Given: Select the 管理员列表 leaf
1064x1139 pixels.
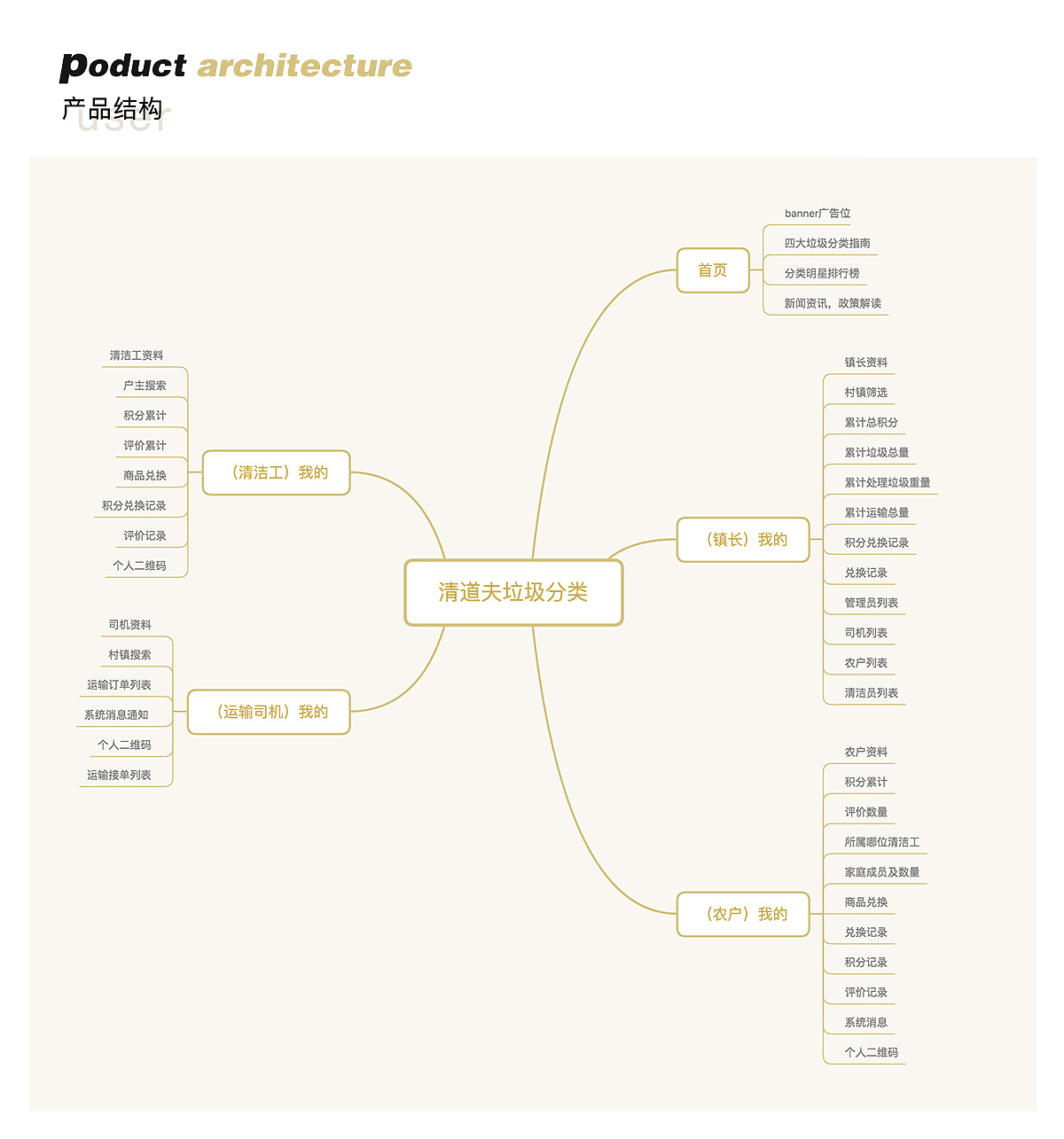Looking at the screenshot, I should [x=871, y=603].
